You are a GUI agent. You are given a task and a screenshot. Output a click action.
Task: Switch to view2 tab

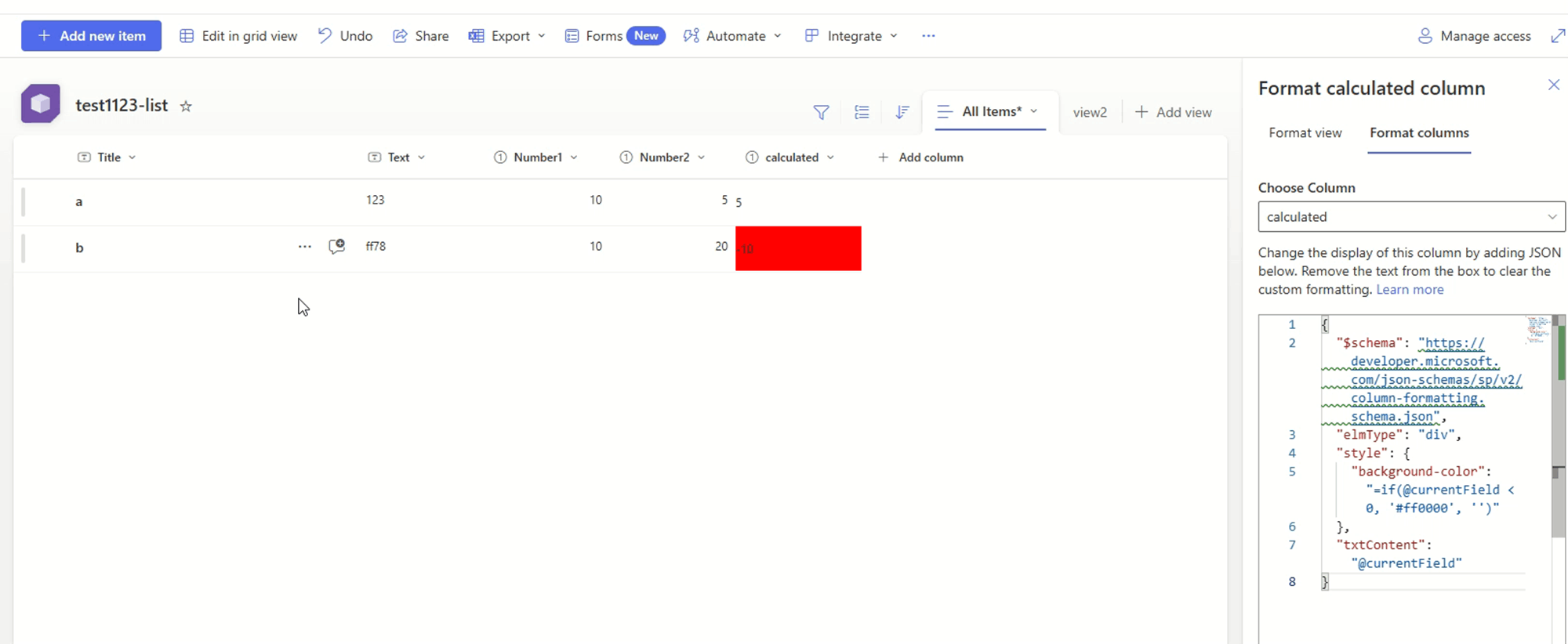[x=1090, y=112]
